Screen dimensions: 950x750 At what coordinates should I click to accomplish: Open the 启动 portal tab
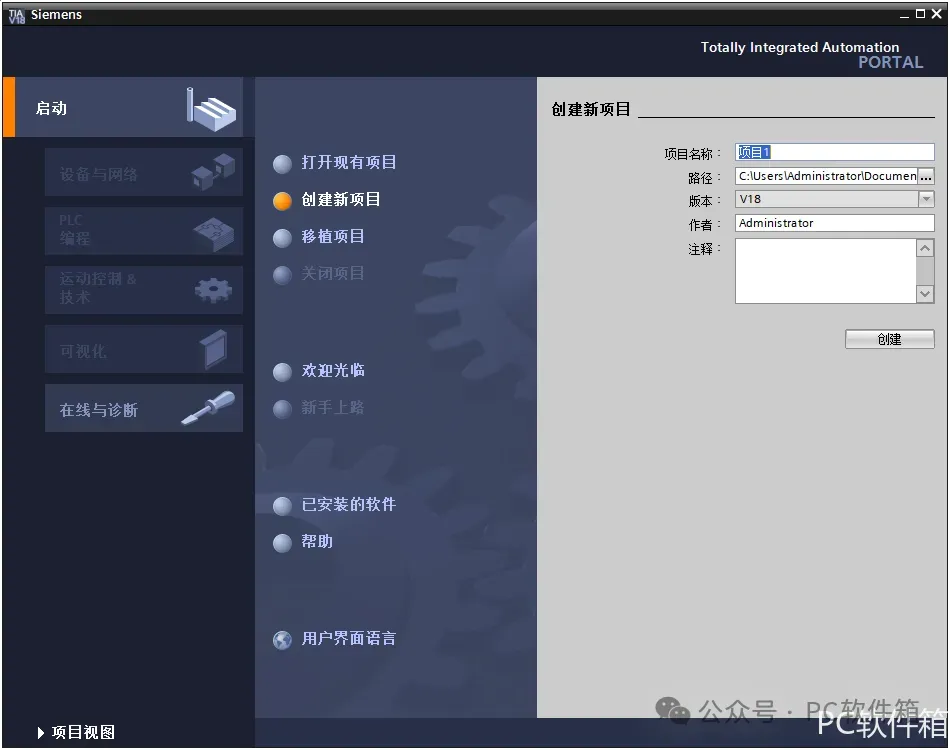(x=124, y=107)
